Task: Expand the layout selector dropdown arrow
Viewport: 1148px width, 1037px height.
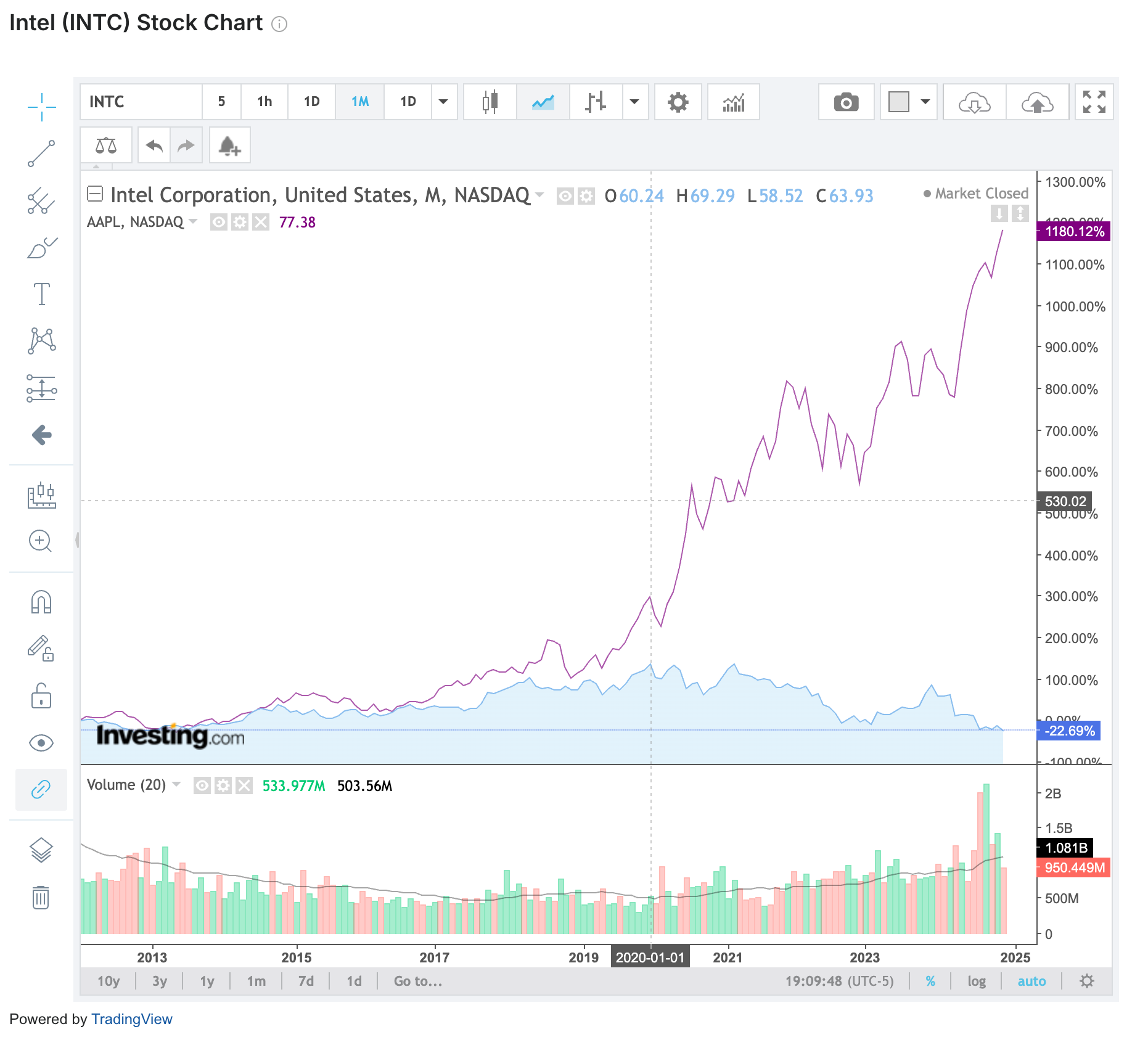Action: click(x=925, y=102)
